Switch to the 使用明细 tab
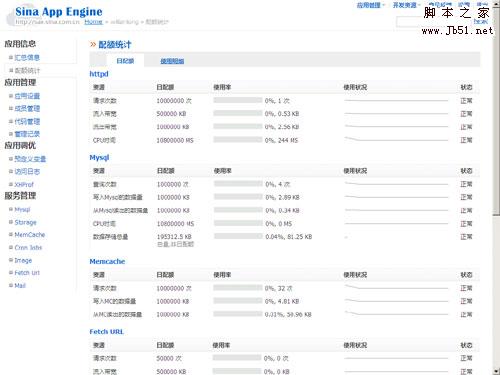 pyautogui.click(x=172, y=61)
